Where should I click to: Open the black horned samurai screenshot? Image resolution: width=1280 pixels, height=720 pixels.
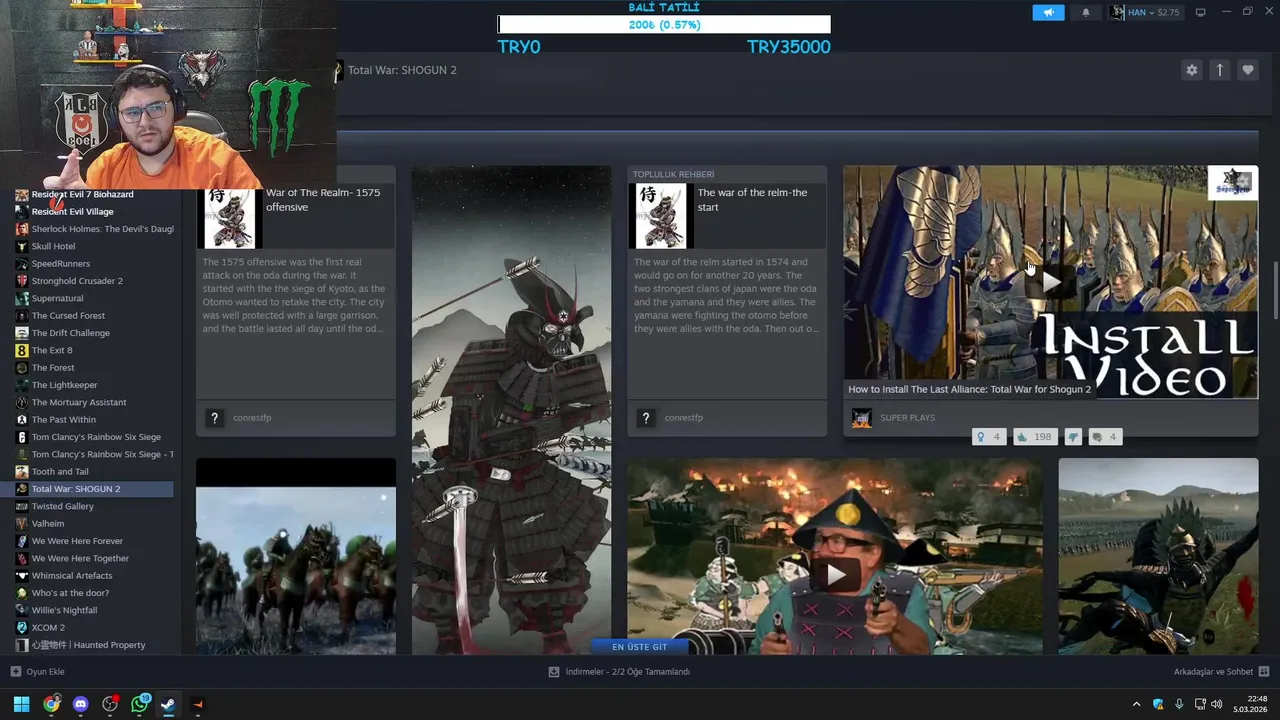tap(1158, 556)
